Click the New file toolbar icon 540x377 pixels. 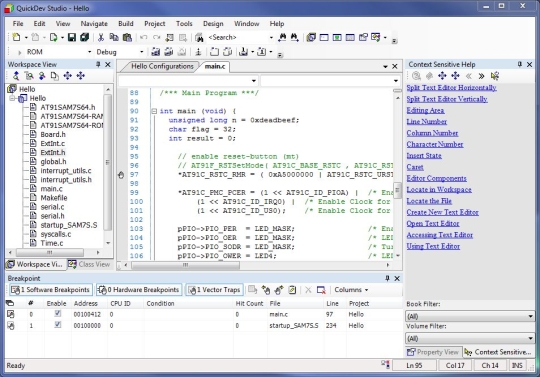(16, 37)
